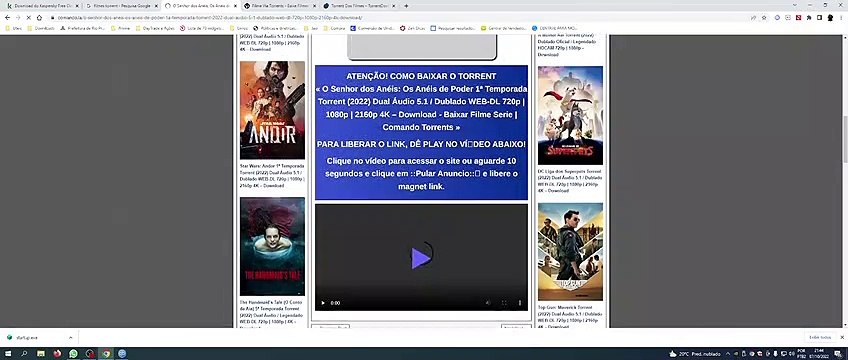
Task: Click Exibir todos downloads button
Action: tap(820, 337)
